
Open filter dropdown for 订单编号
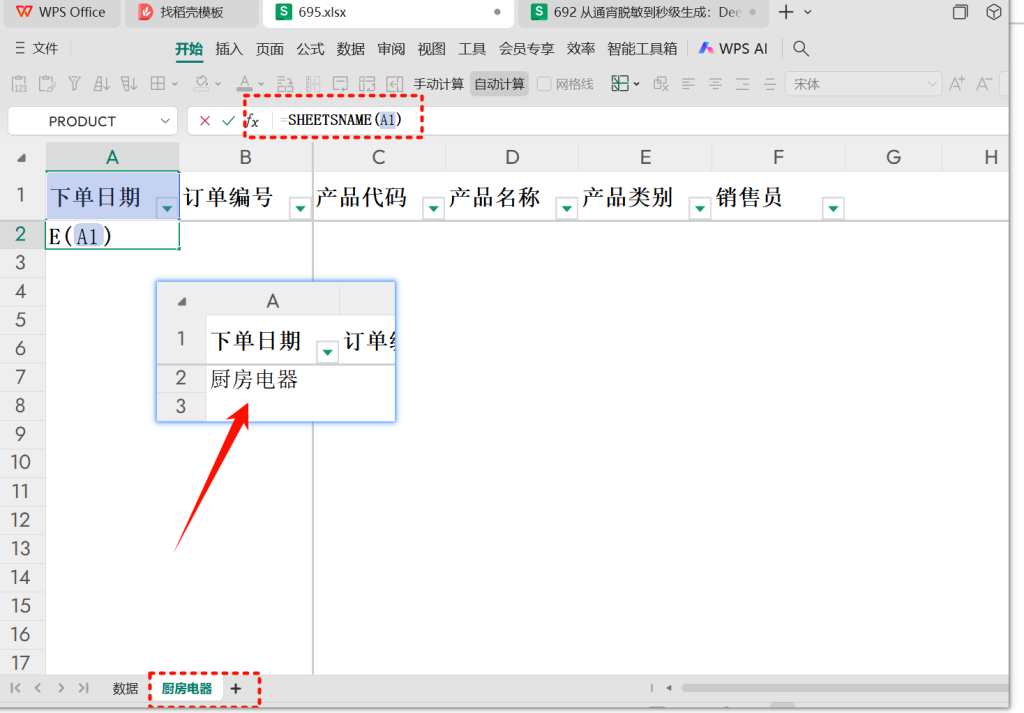pyautogui.click(x=300, y=208)
